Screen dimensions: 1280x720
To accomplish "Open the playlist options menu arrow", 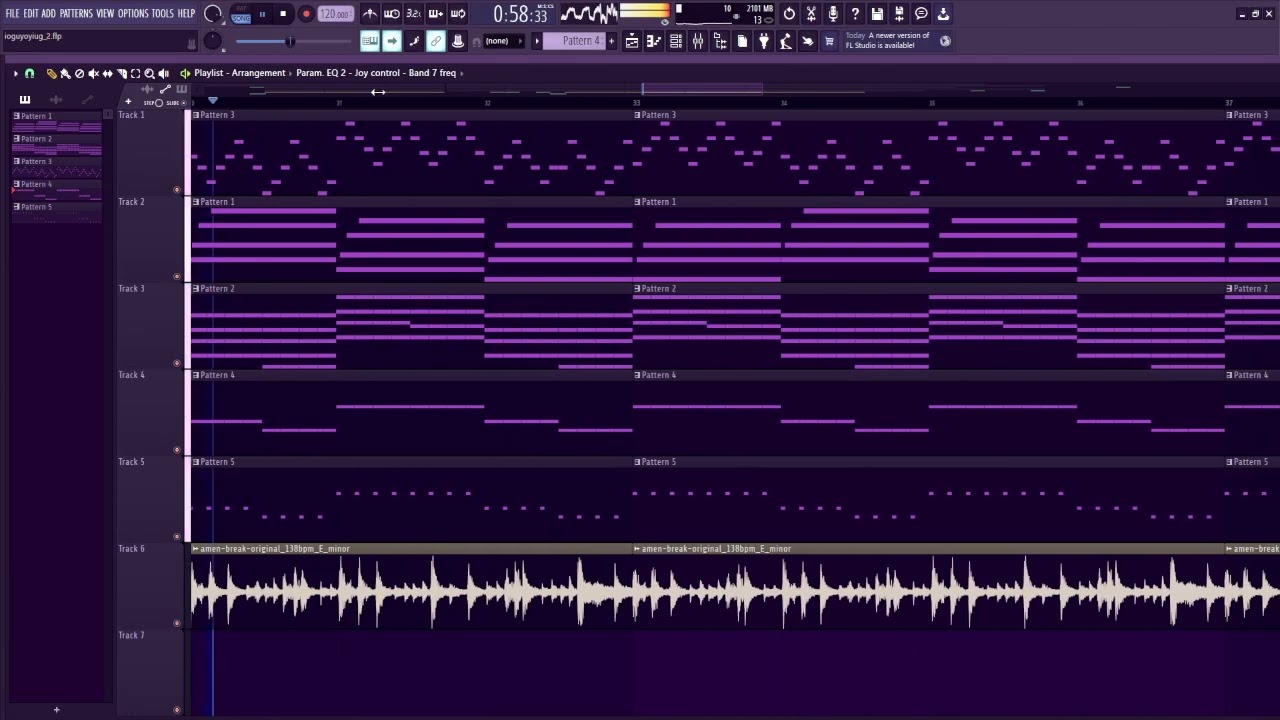I will [x=15, y=73].
